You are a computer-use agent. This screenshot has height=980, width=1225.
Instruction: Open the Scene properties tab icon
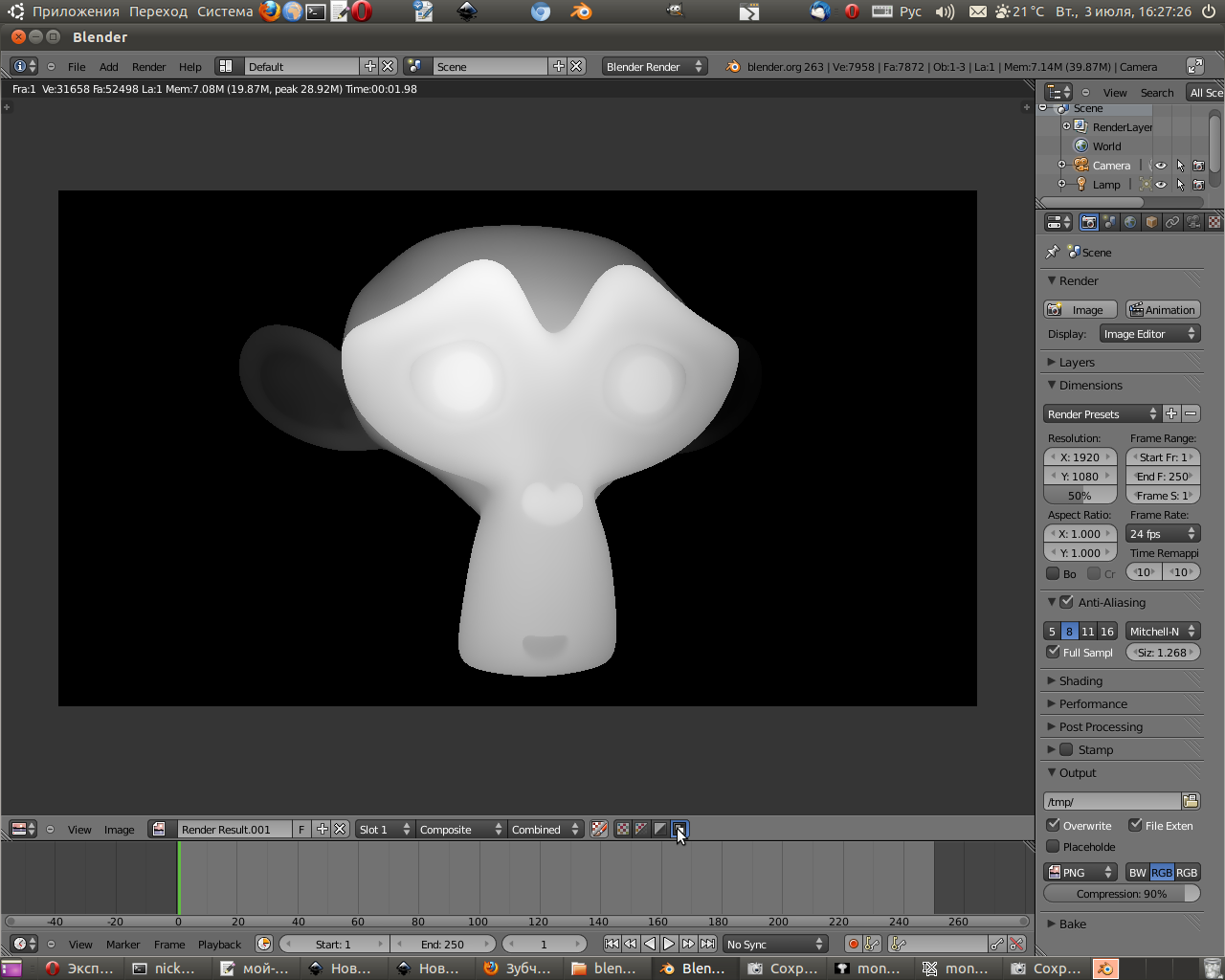pos(1109,222)
